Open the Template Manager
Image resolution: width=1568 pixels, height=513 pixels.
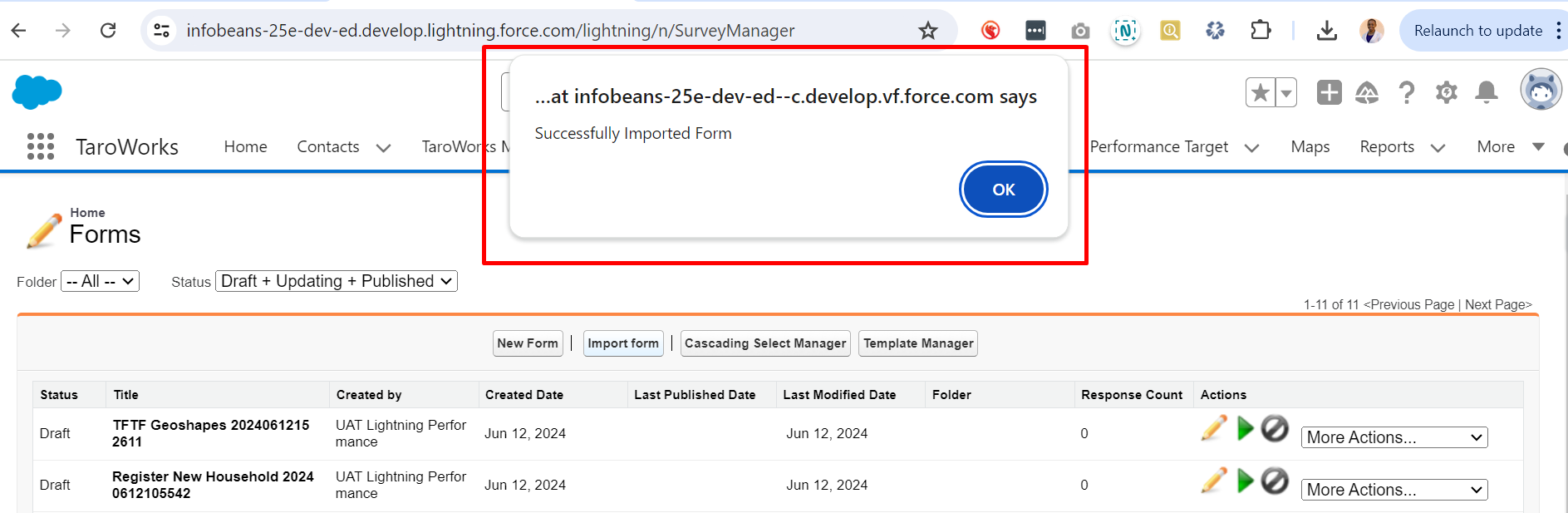[917, 343]
